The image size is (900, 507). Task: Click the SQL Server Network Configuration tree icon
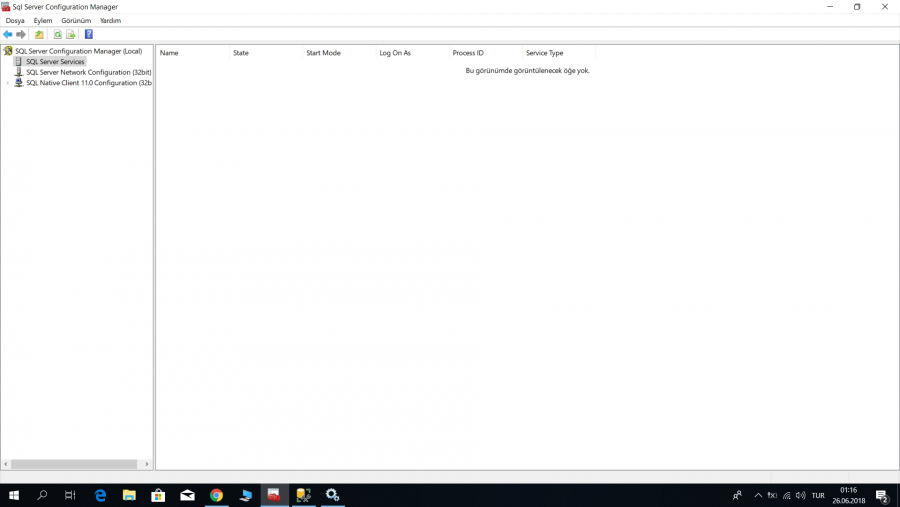click(18, 72)
